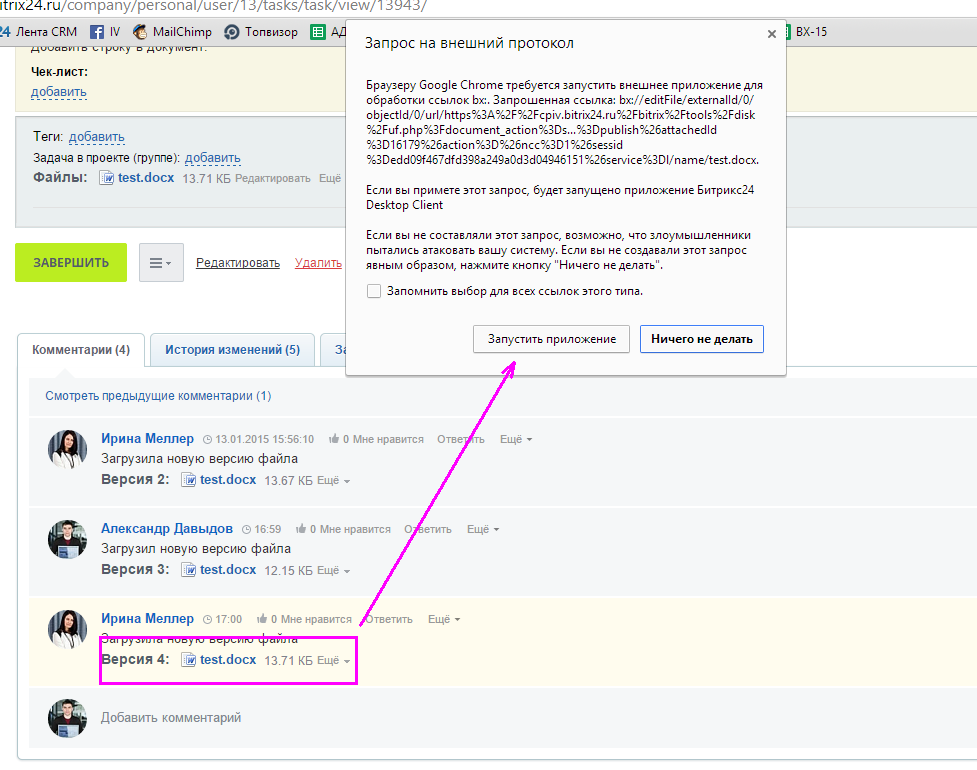This screenshot has width=977, height=770.
Task: Click Word icon of Версия 2 file
Action: pos(188,480)
